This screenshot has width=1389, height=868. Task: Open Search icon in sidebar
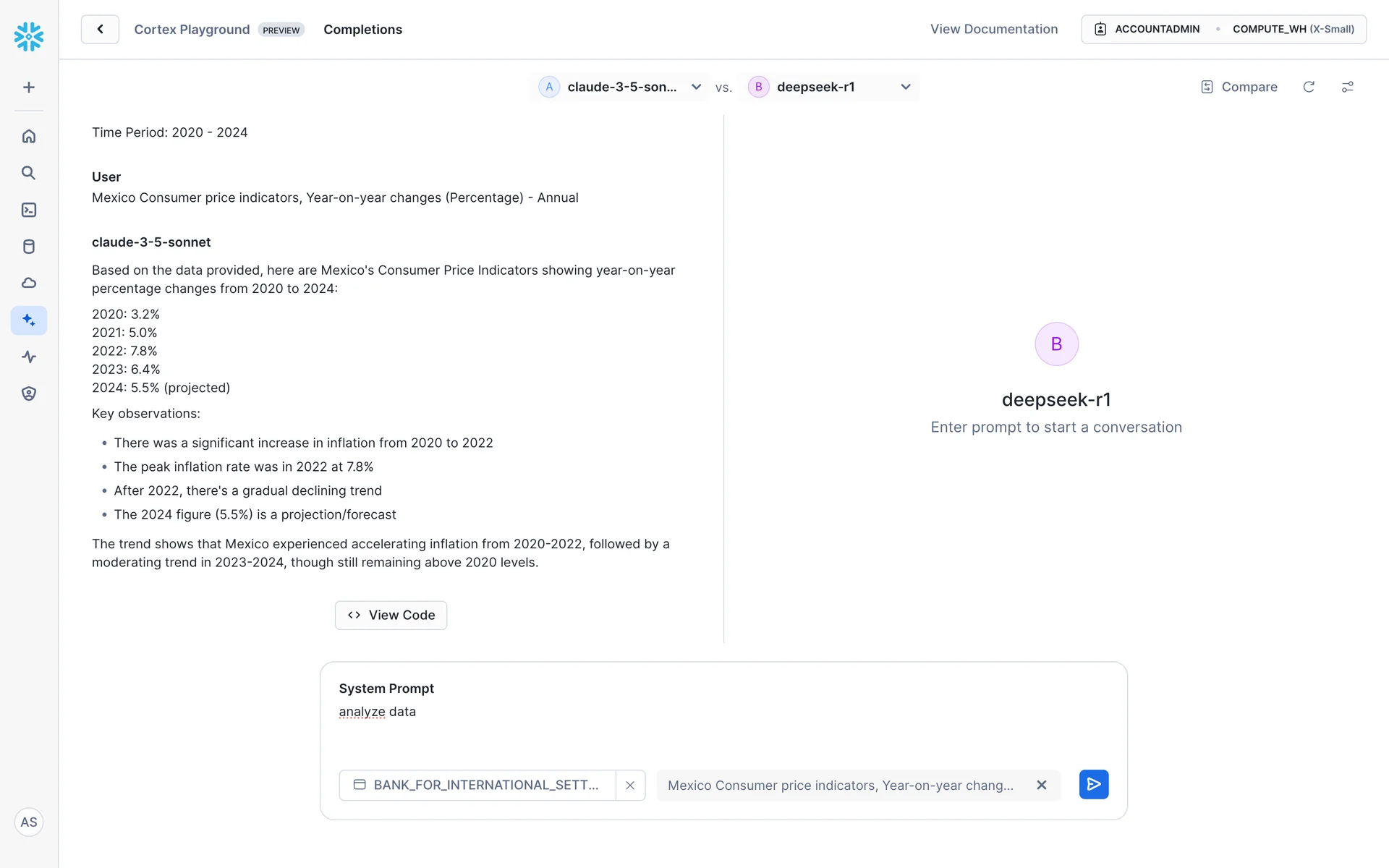(29, 173)
